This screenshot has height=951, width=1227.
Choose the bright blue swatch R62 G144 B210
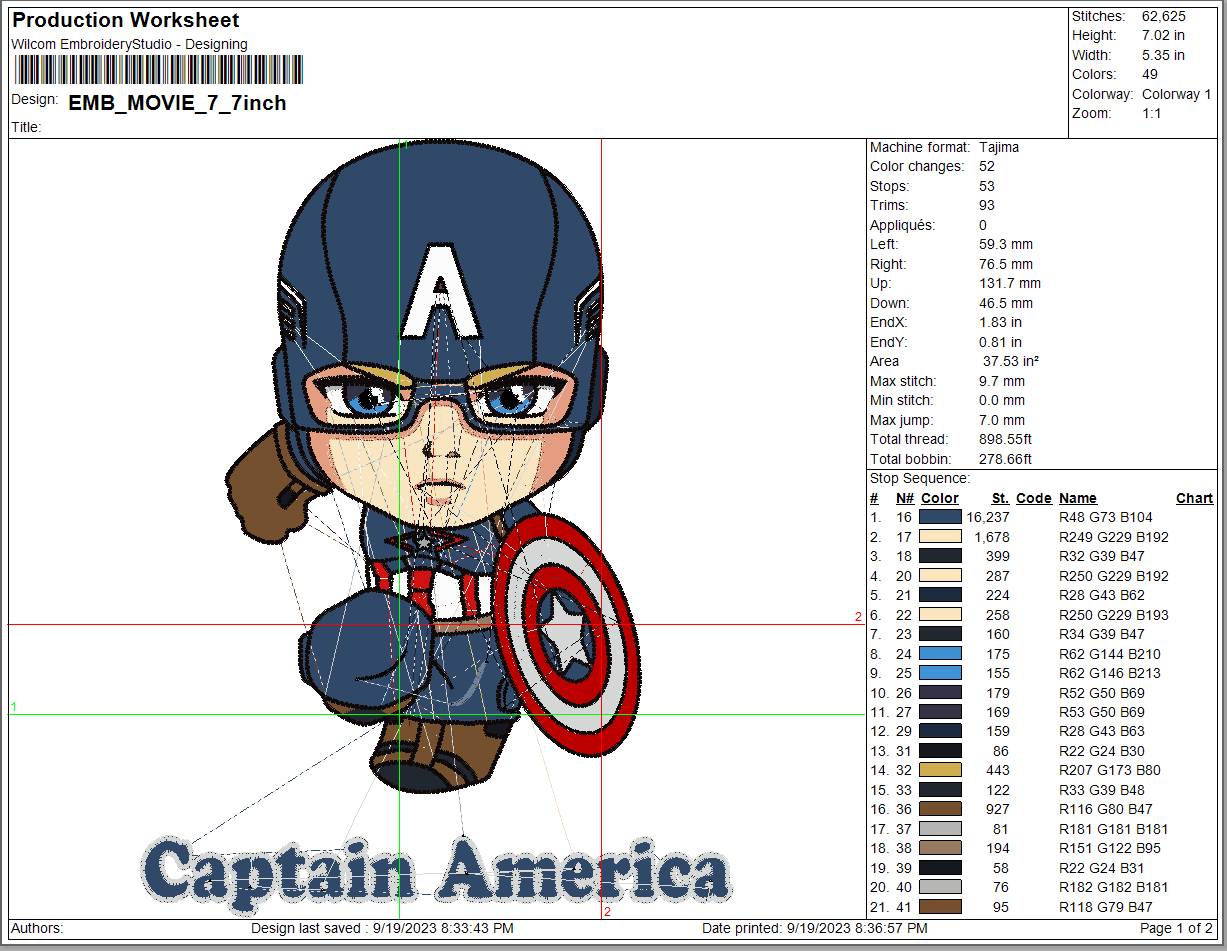click(x=939, y=654)
